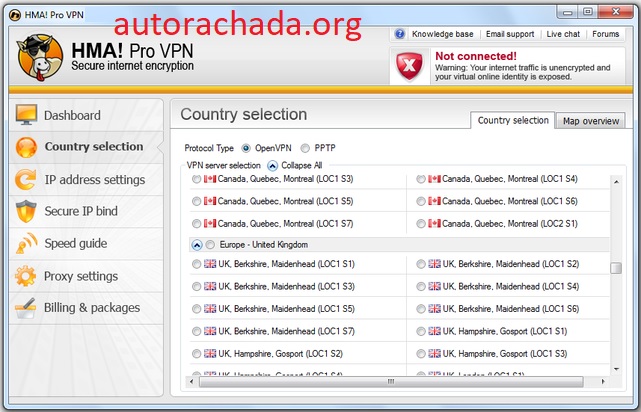
Task: Click the HMA donkey logo
Action: (40, 57)
